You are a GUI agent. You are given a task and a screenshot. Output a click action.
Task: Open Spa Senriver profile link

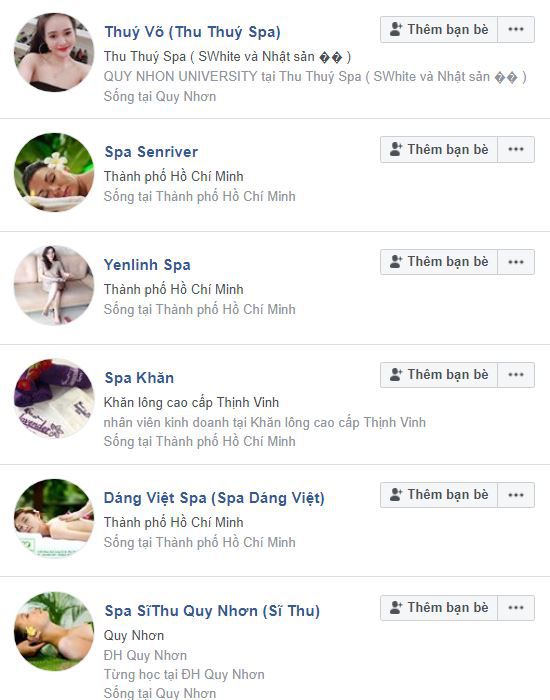click(151, 152)
